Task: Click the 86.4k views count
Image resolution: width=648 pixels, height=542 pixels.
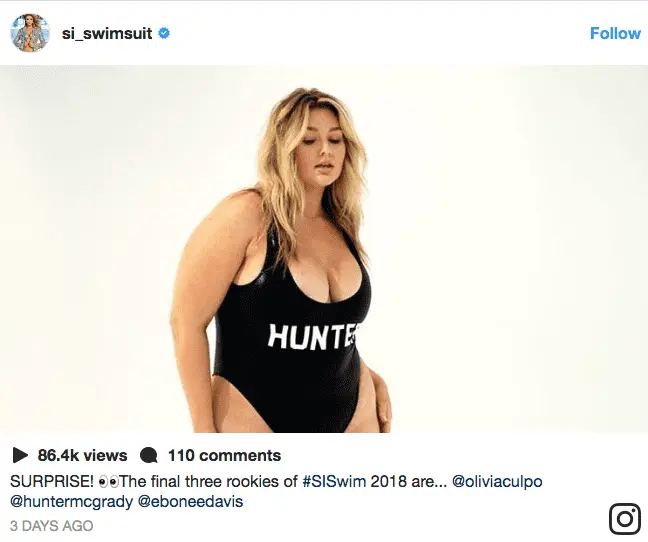Action: click(x=83, y=456)
